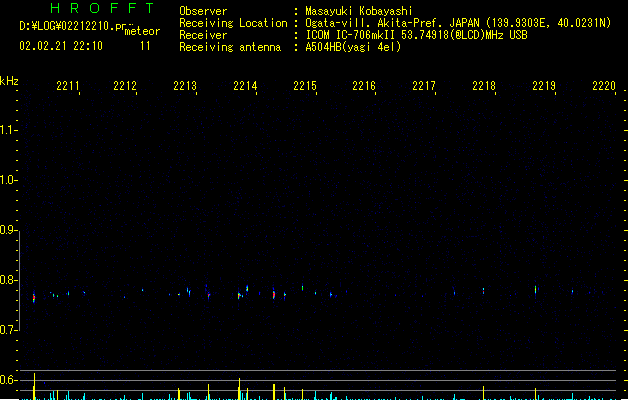Click the meteor echo below the 2219 marker

pyautogui.click(x=536, y=289)
